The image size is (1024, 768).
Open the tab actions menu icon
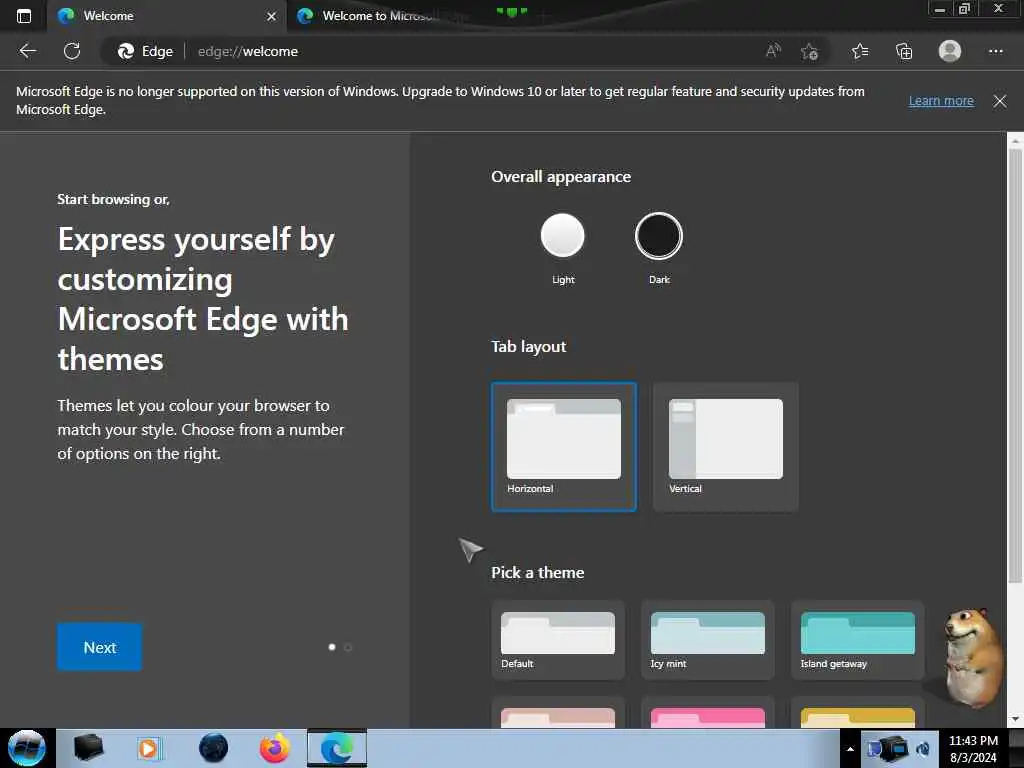[24, 16]
